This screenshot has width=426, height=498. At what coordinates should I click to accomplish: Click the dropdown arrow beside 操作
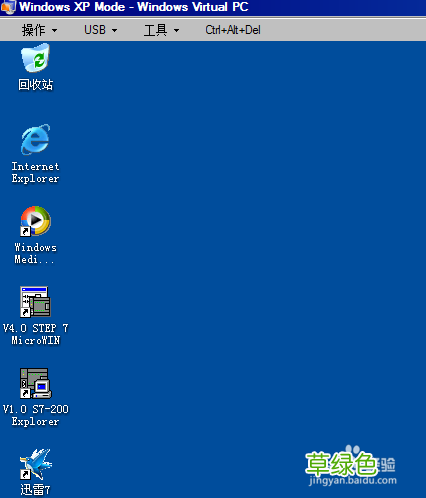tap(54, 31)
